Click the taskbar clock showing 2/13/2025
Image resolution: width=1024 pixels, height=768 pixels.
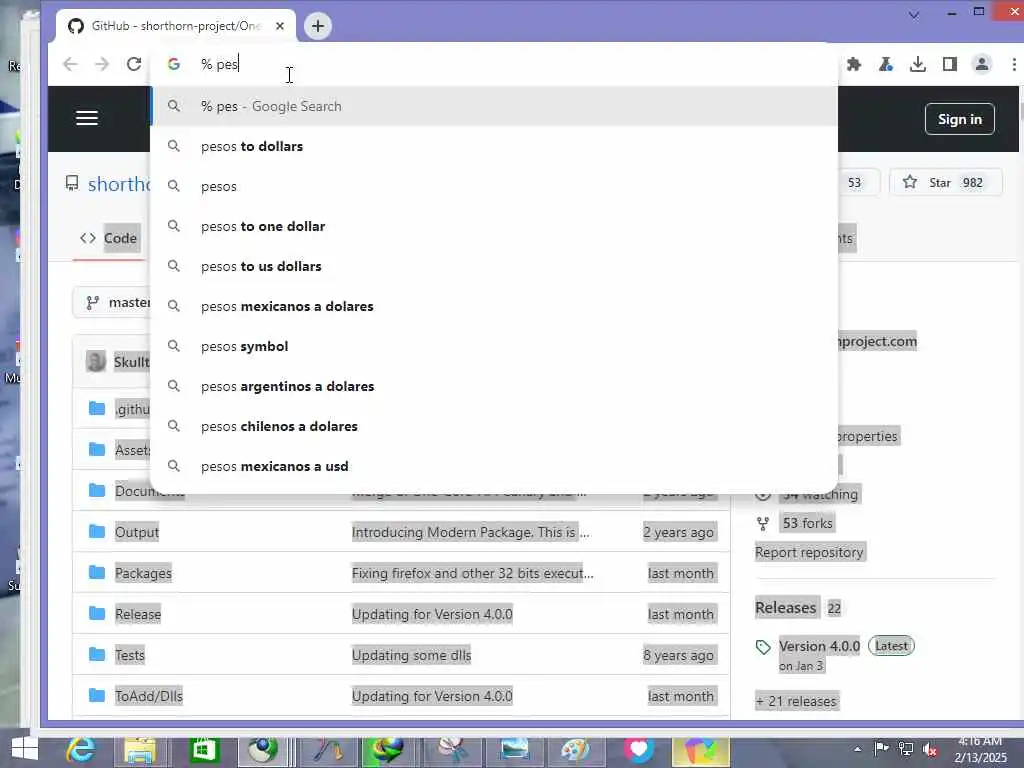click(980, 750)
